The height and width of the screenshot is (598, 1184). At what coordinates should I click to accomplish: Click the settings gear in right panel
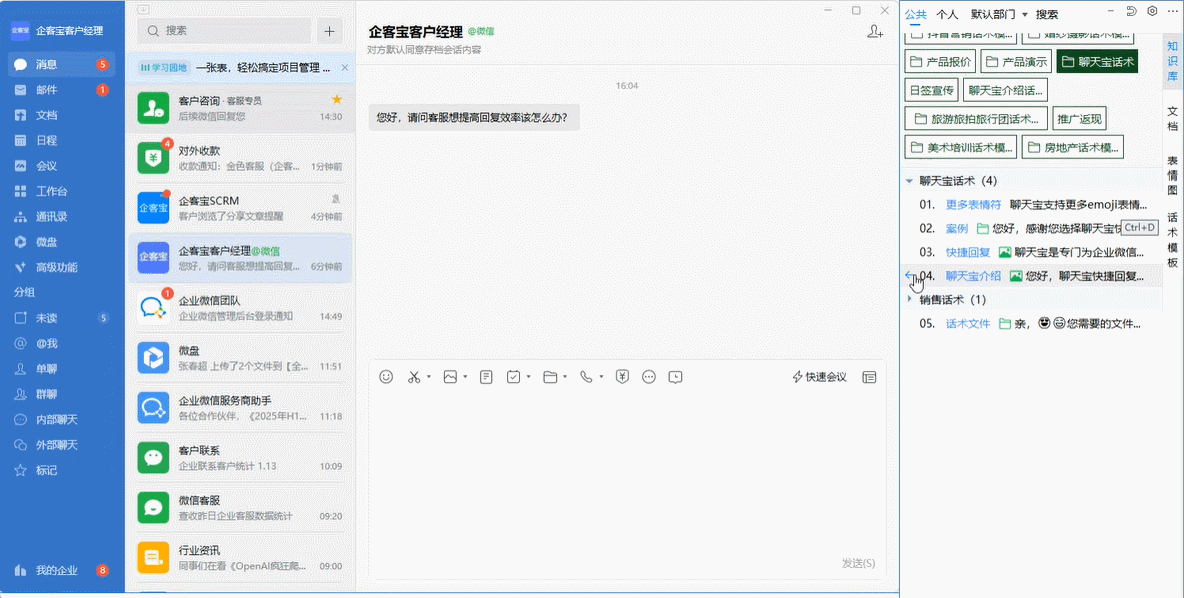tap(1152, 11)
